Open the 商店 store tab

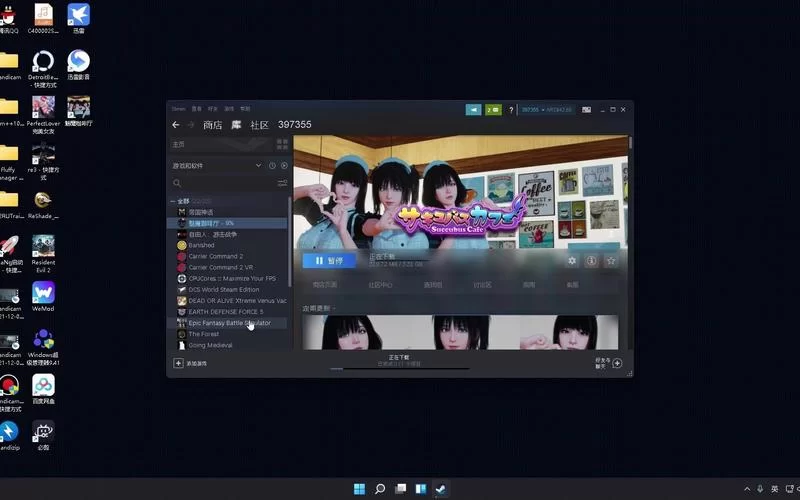[x=212, y=125]
